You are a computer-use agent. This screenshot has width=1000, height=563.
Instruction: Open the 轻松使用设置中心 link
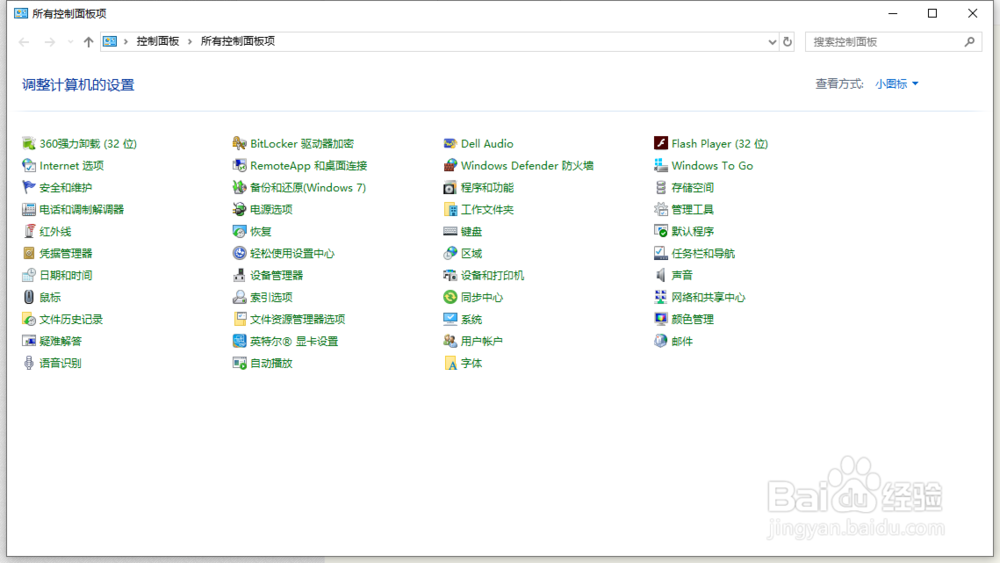pyautogui.click(x=292, y=253)
